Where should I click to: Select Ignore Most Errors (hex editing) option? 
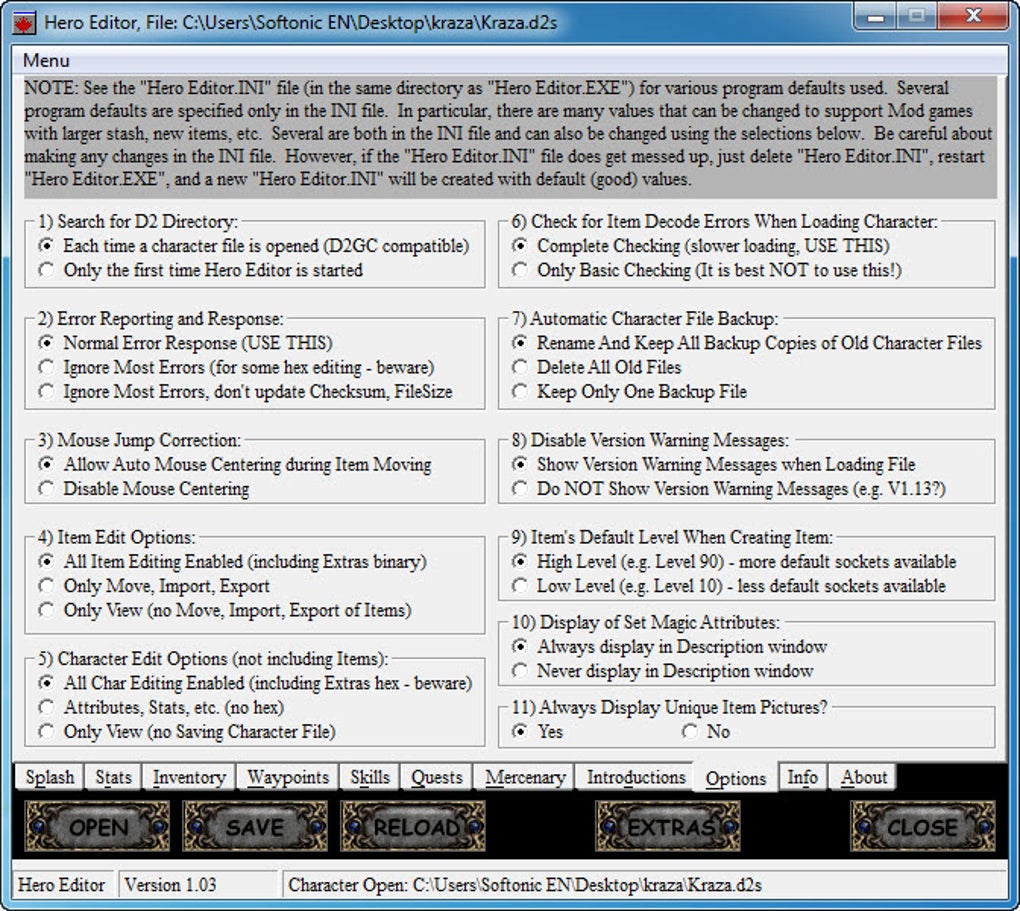237,368
